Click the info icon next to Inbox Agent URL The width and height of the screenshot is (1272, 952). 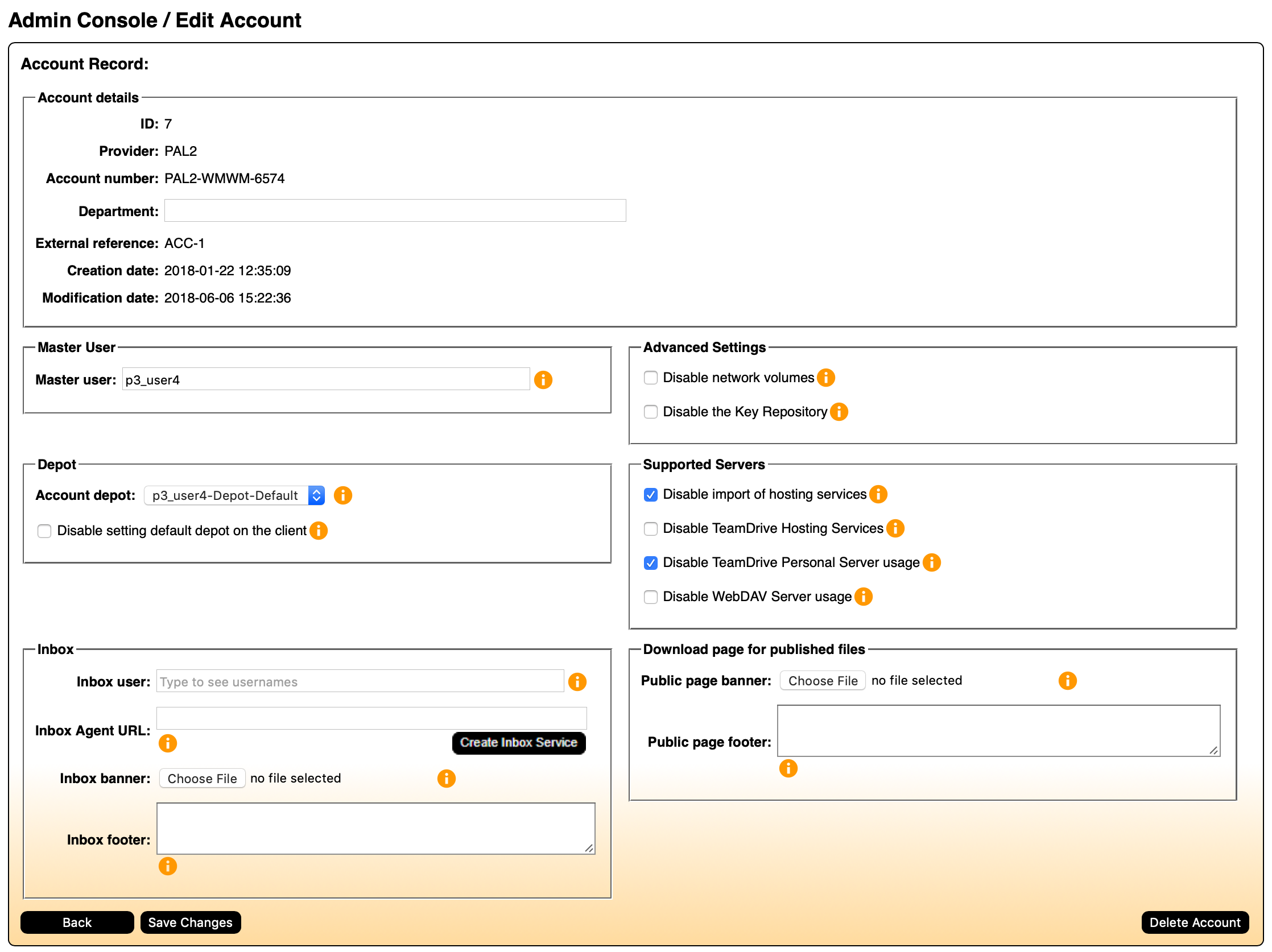click(166, 744)
